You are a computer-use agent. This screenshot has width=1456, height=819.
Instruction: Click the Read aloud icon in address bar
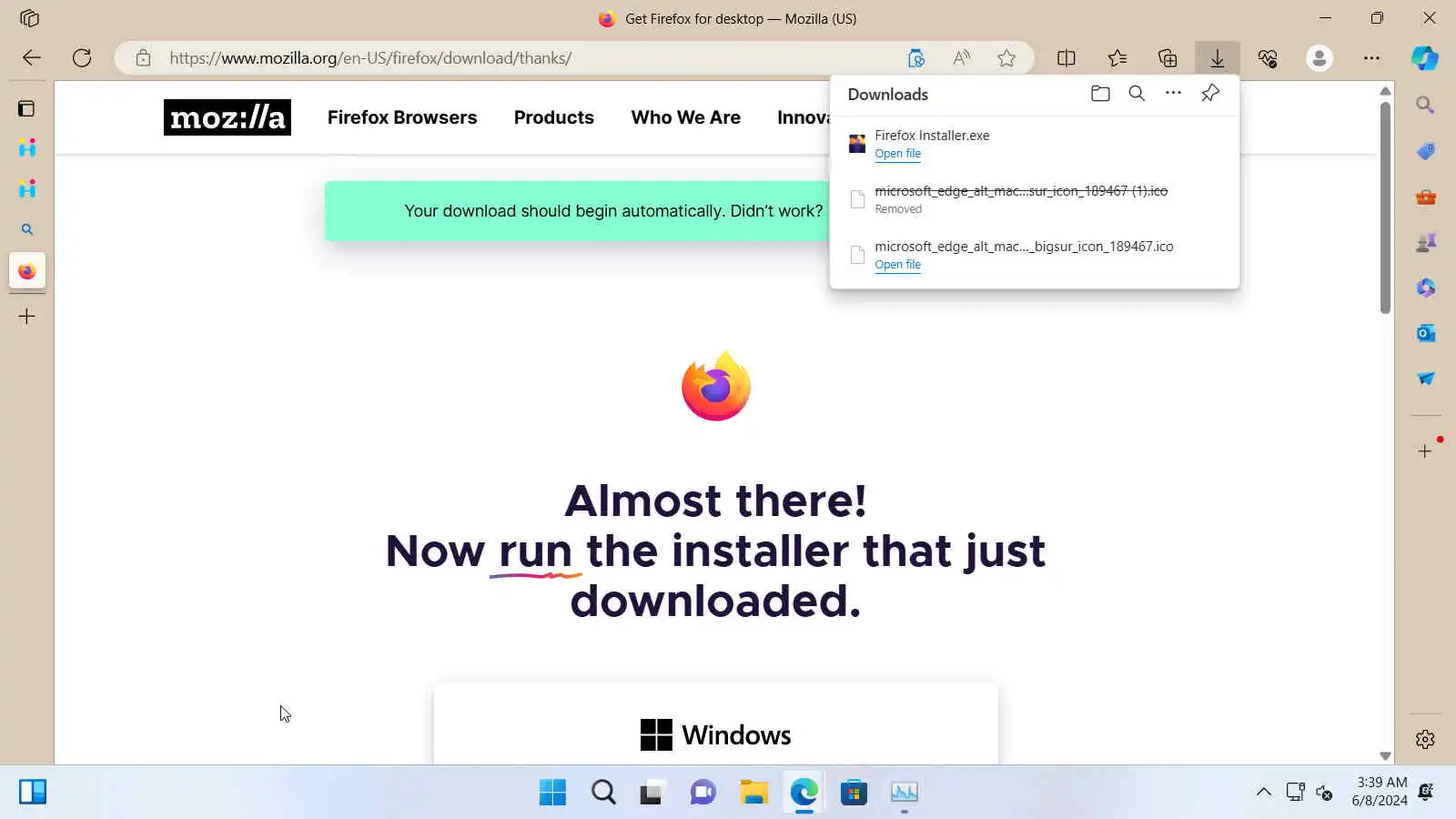pyautogui.click(x=961, y=58)
